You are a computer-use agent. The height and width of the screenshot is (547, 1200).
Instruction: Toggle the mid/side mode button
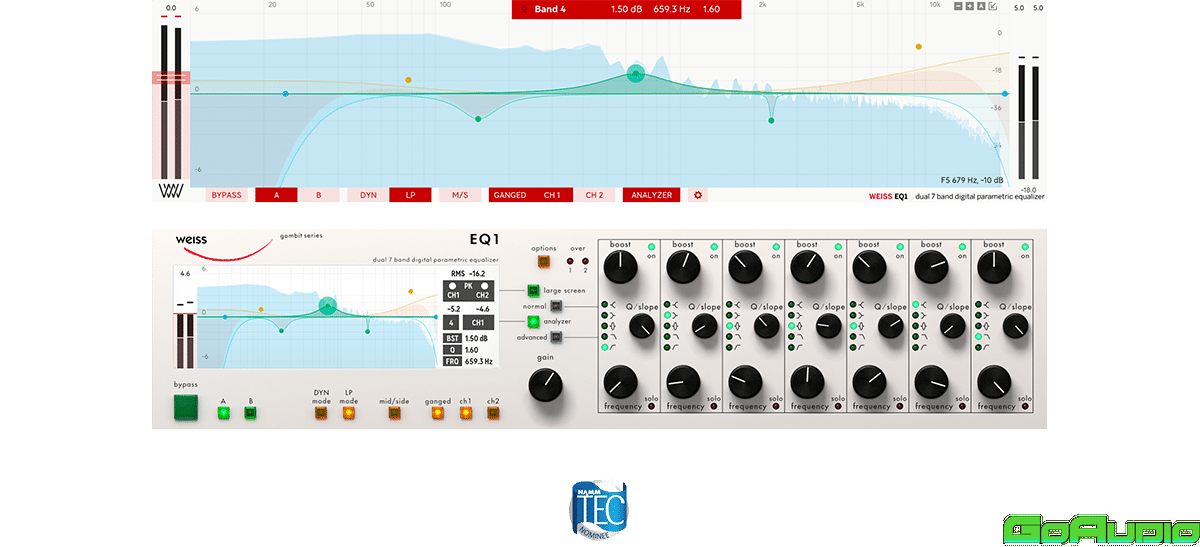394,412
